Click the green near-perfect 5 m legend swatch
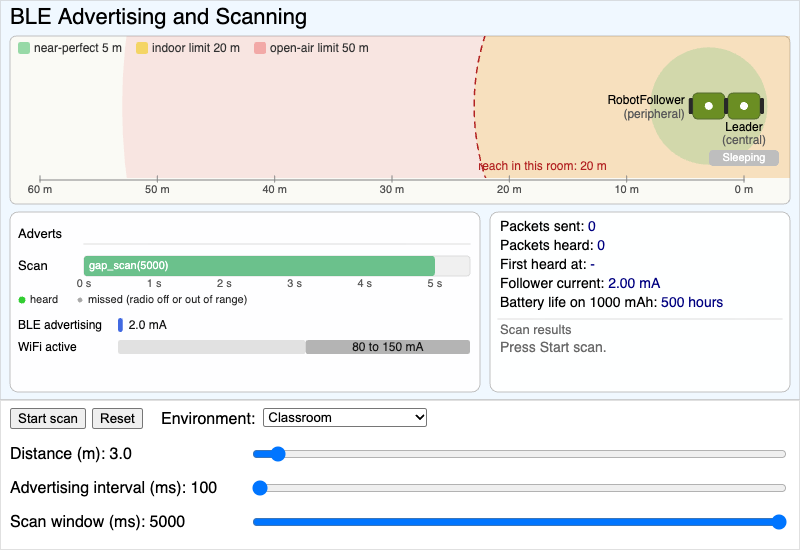The image size is (800, 552). pos(24,48)
